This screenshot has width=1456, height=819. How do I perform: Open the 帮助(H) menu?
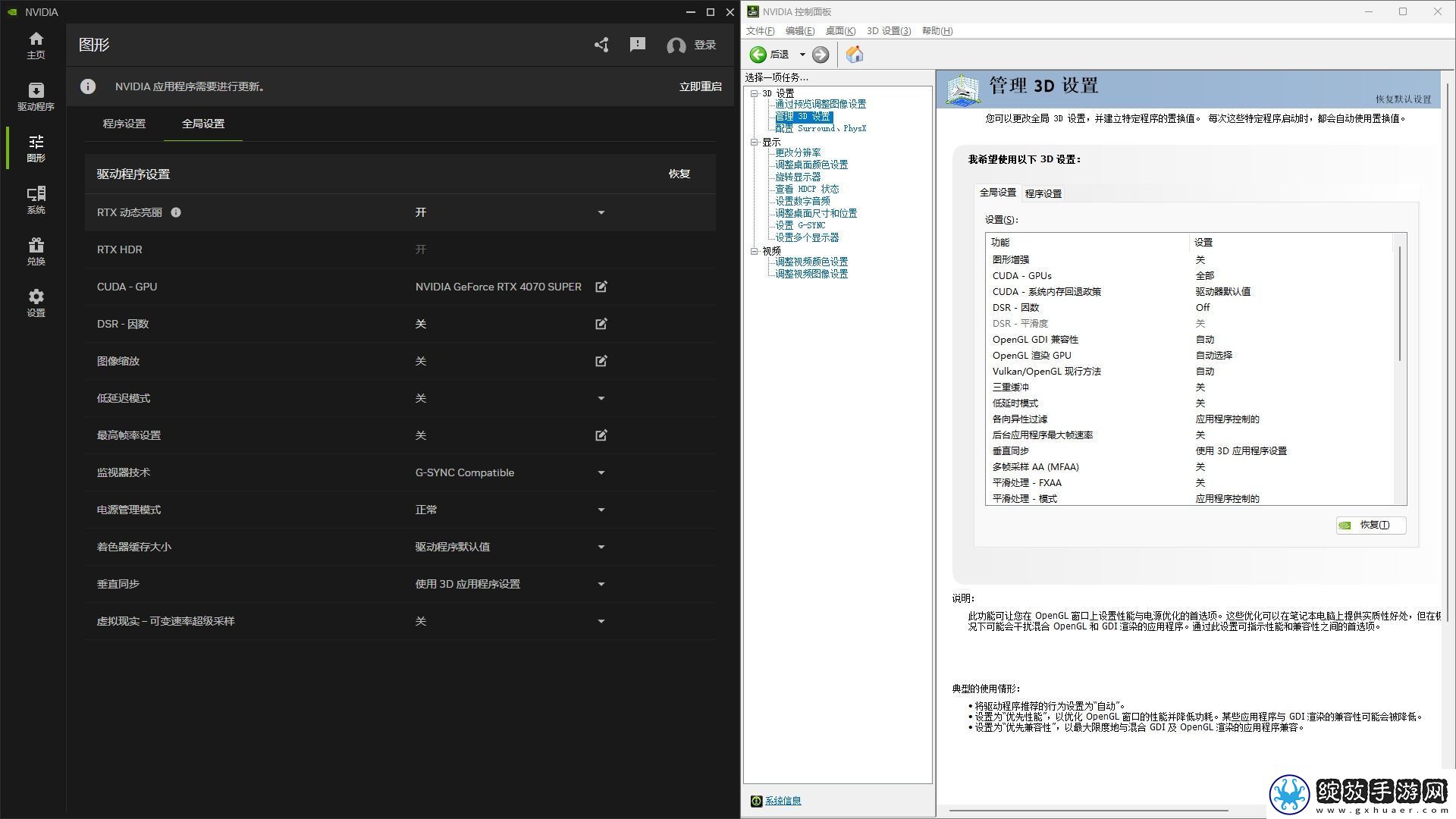tap(937, 31)
